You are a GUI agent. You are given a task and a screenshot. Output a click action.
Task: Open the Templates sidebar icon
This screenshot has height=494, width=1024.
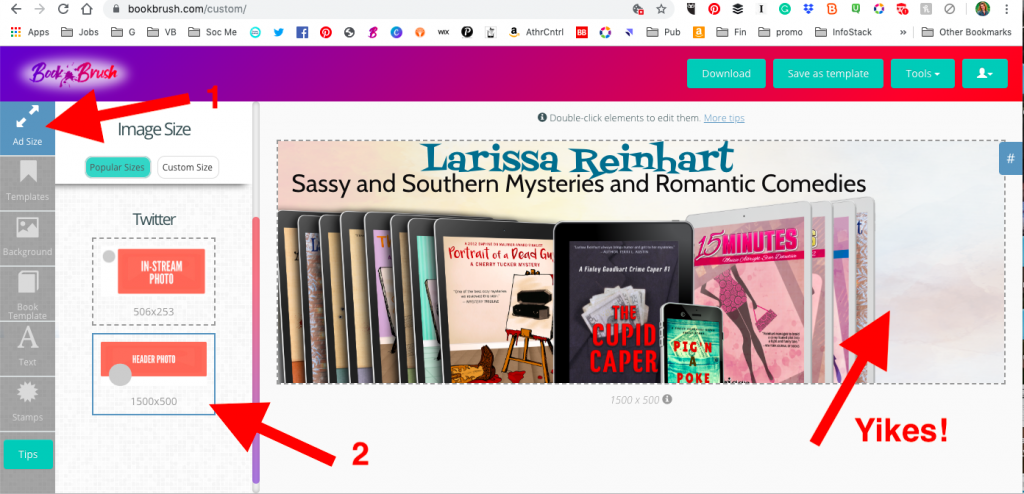27,181
